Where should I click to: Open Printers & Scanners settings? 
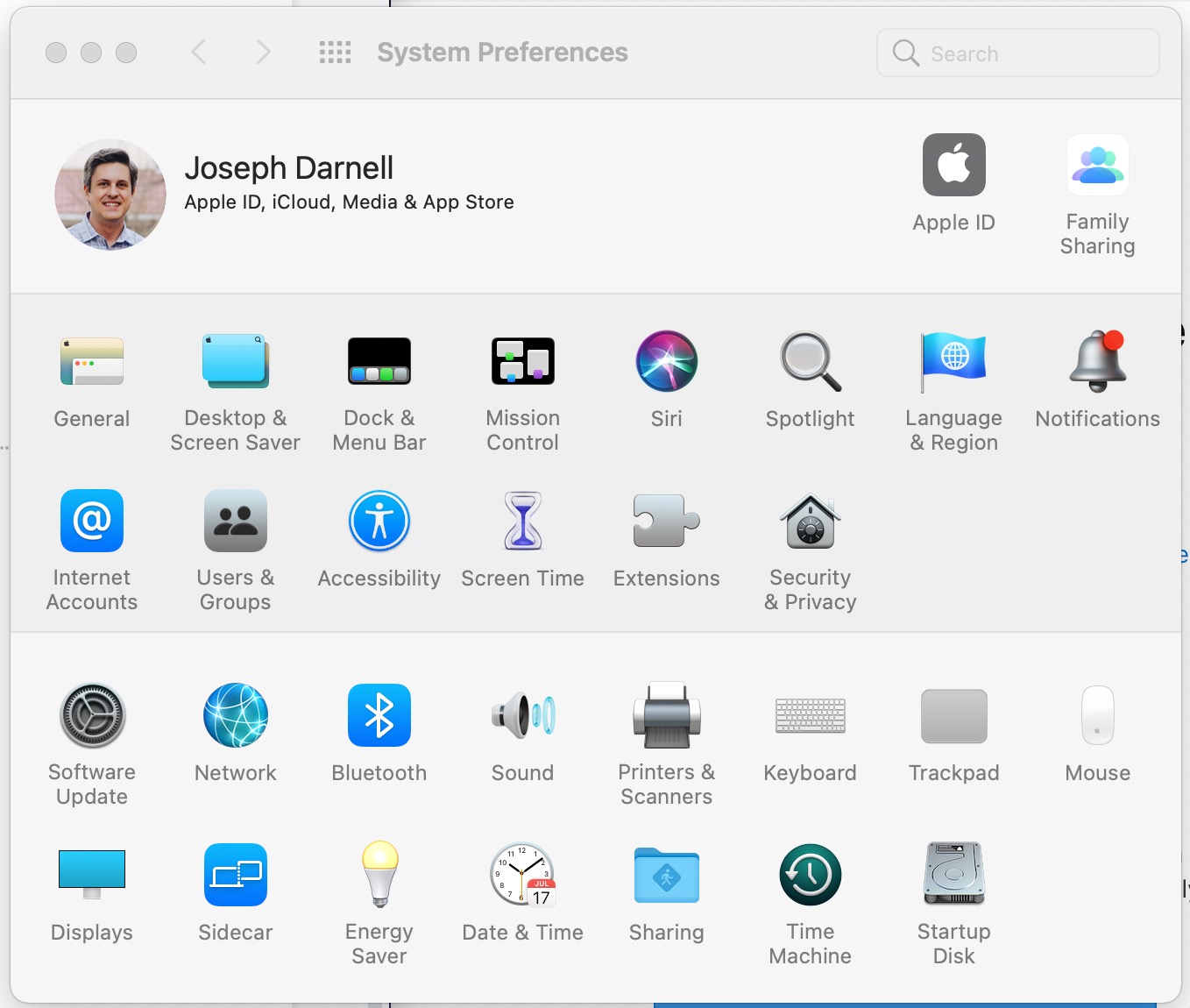(x=666, y=715)
